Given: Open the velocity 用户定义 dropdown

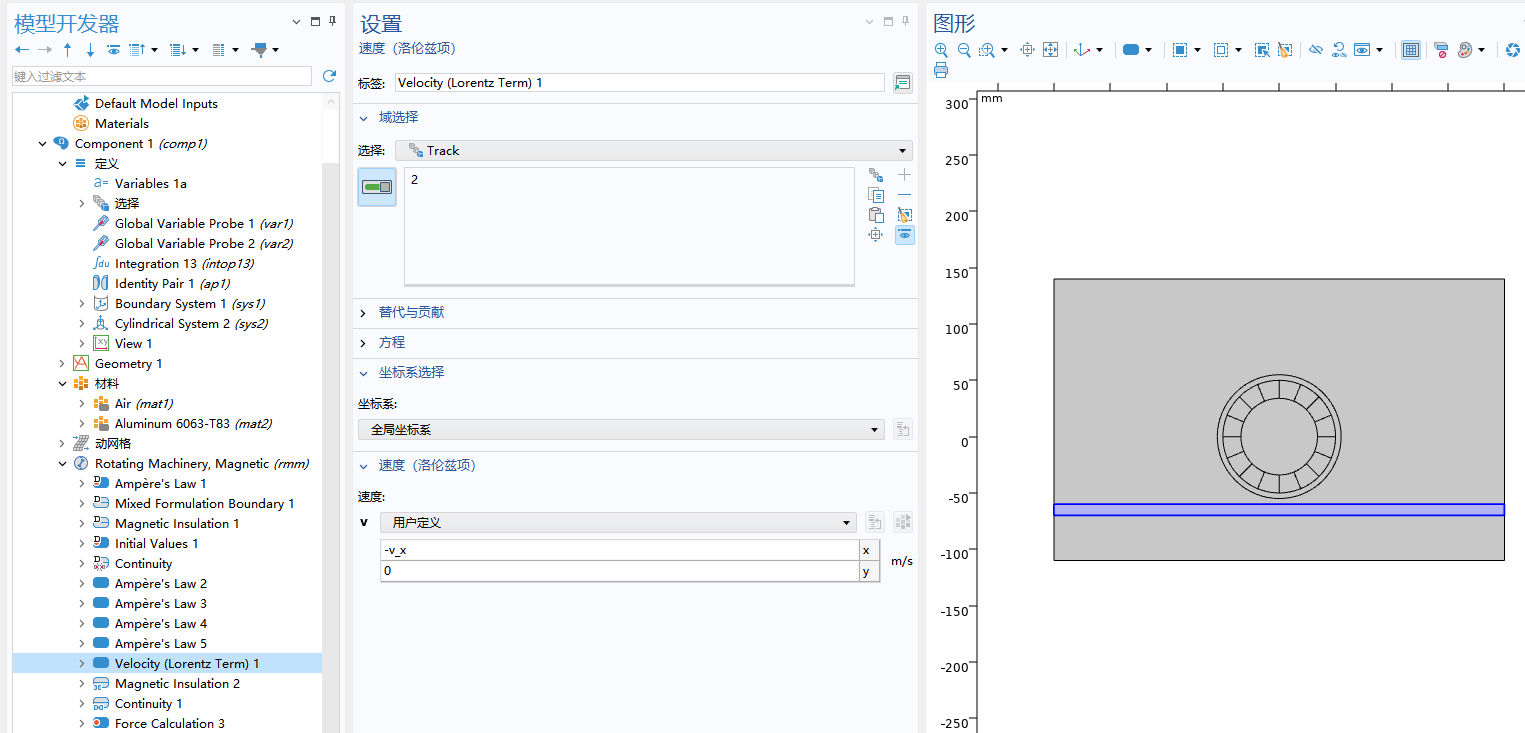Looking at the screenshot, I should click(618, 522).
